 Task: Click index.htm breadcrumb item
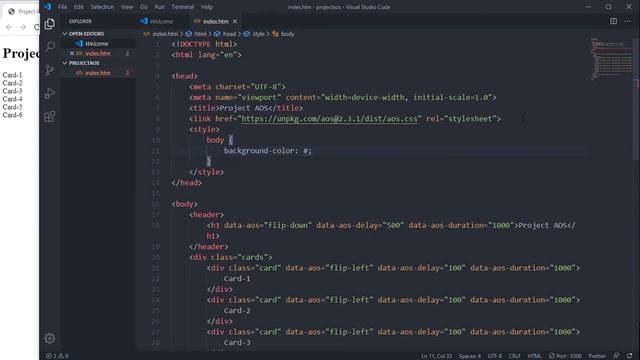[x=164, y=34]
